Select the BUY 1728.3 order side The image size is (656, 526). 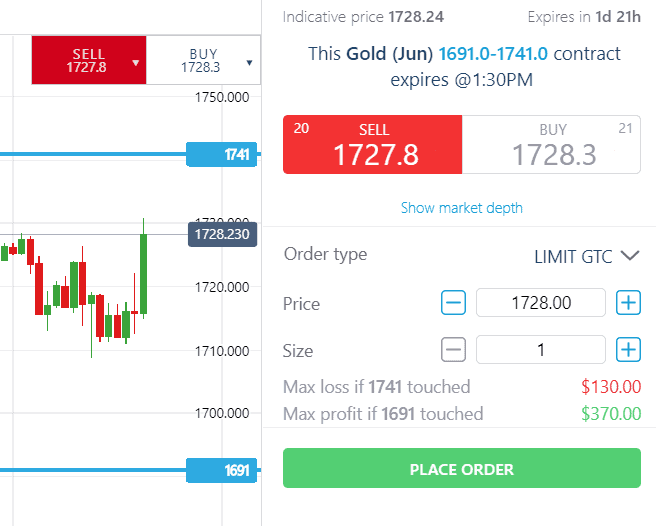pos(551,144)
